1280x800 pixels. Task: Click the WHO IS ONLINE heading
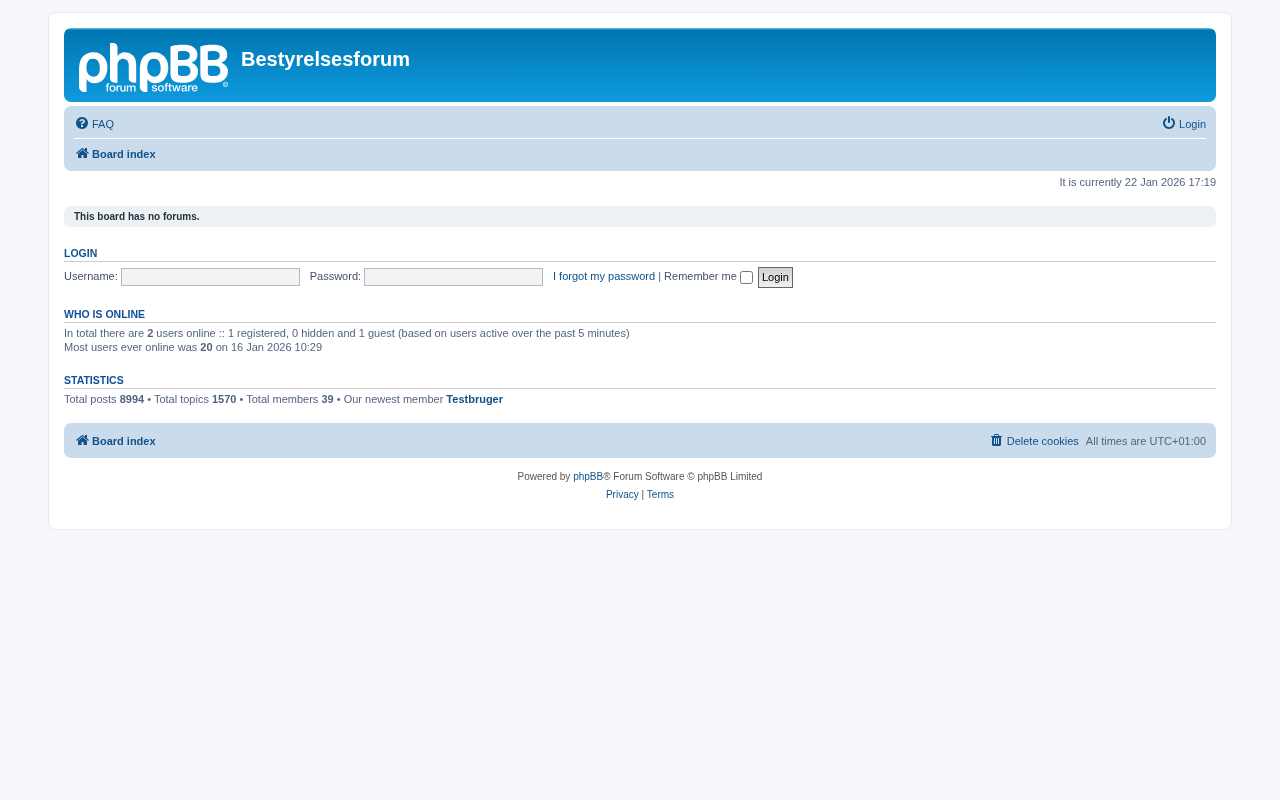(x=104, y=314)
